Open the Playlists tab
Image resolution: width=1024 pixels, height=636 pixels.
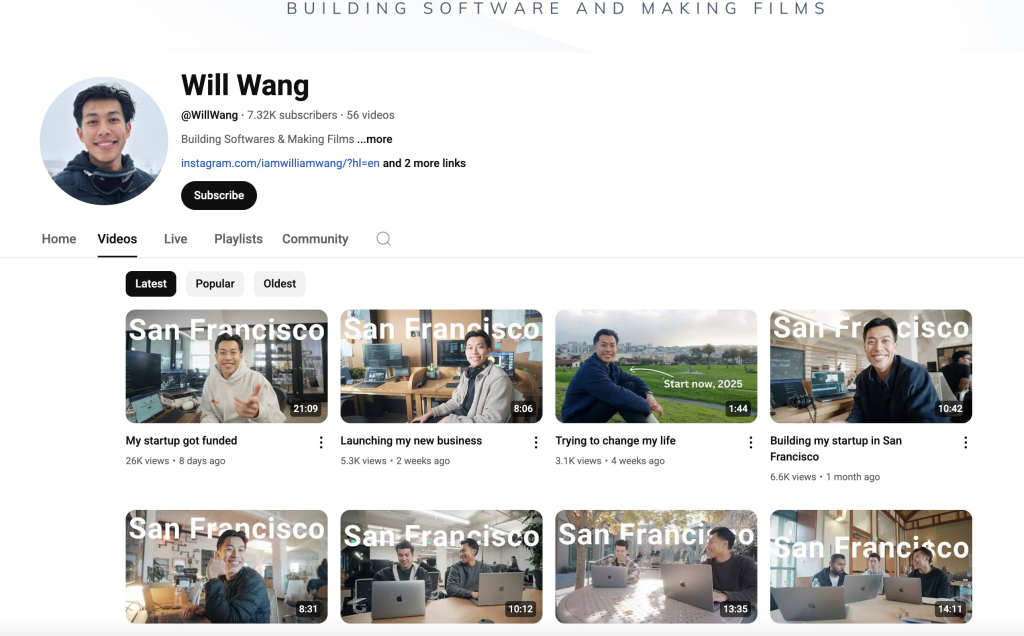(238, 239)
